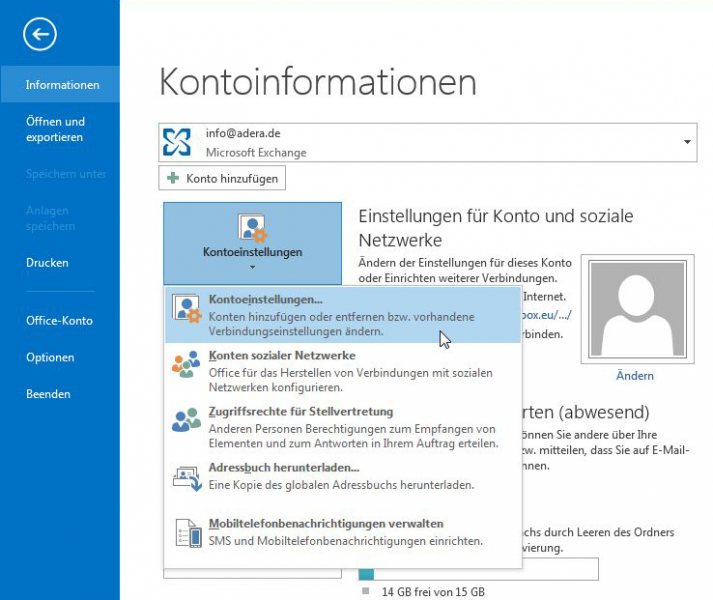Click the back arrow circle icon
The height and width of the screenshot is (600, 713).
point(40,34)
